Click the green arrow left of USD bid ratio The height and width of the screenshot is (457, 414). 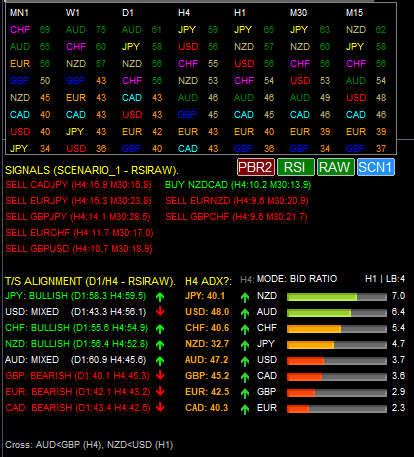tap(245, 361)
